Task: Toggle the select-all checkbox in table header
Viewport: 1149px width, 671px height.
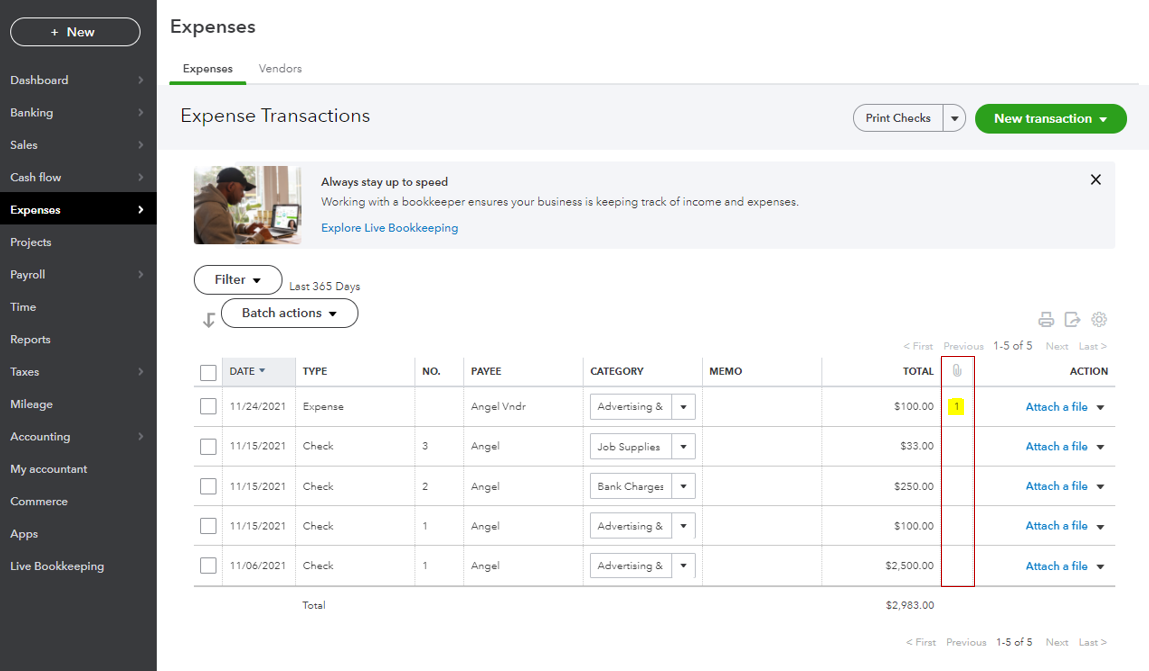Action: (208, 372)
